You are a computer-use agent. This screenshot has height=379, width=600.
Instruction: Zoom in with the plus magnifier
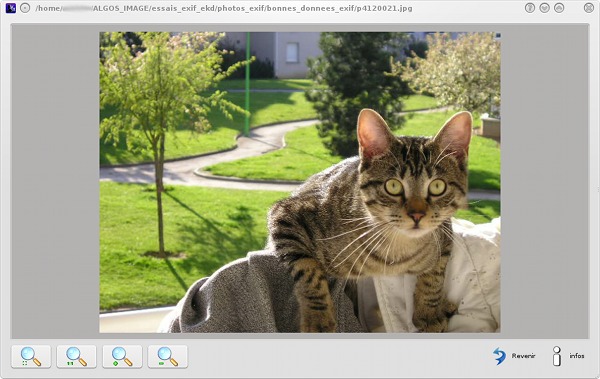pos(122,357)
